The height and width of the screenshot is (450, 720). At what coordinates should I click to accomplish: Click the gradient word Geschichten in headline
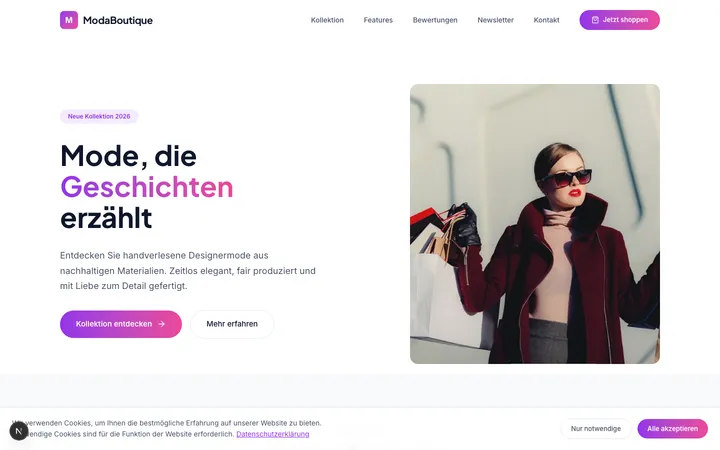pos(147,187)
